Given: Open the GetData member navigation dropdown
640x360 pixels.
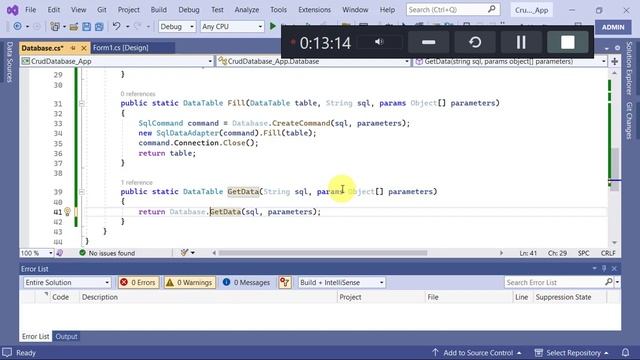Looking at the screenshot, I should pos(509,61).
